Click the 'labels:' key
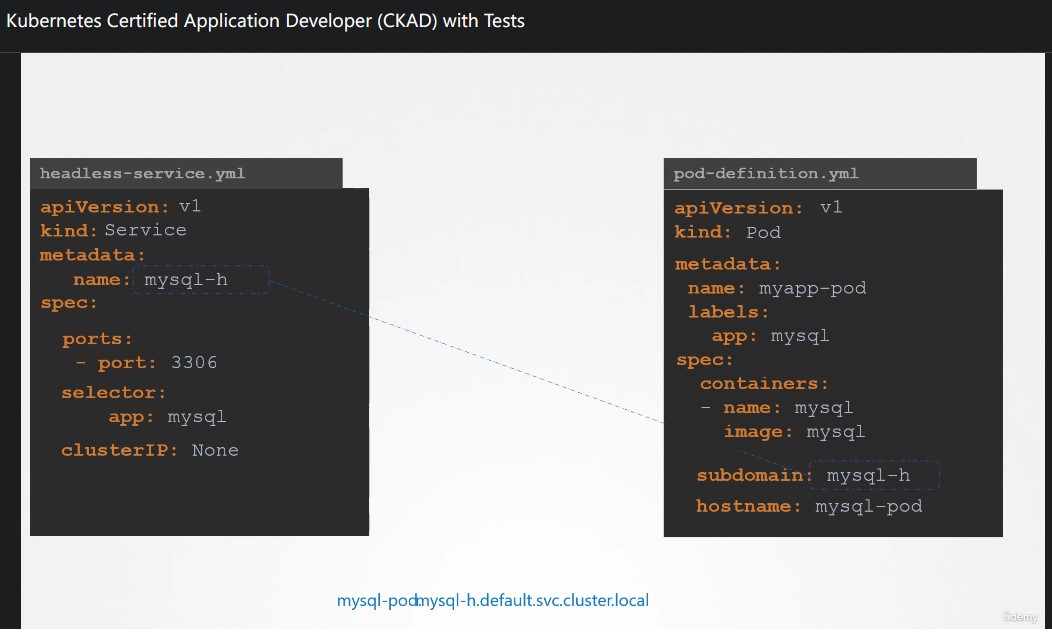 click(x=728, y=312)
